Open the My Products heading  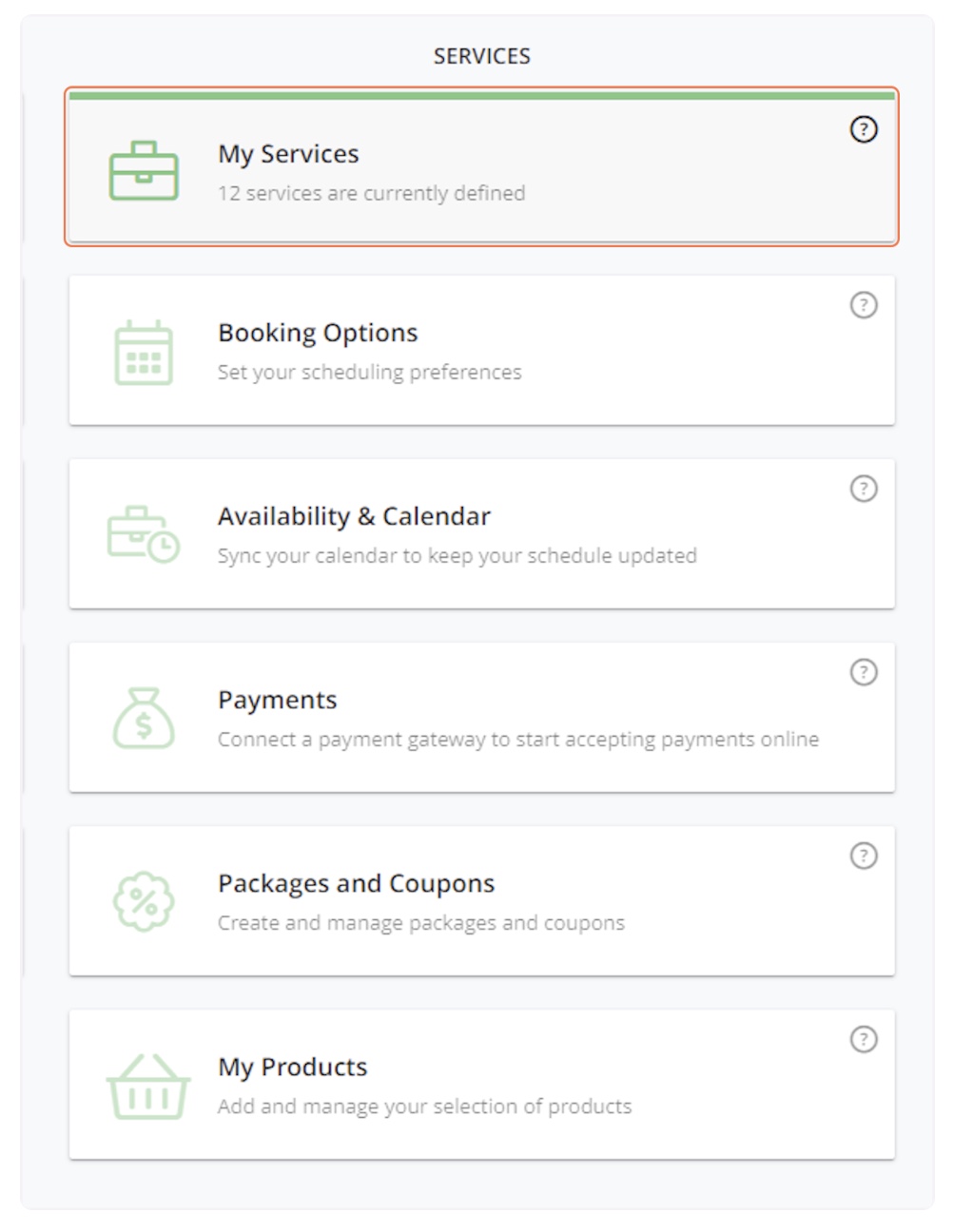(292, 1067)
